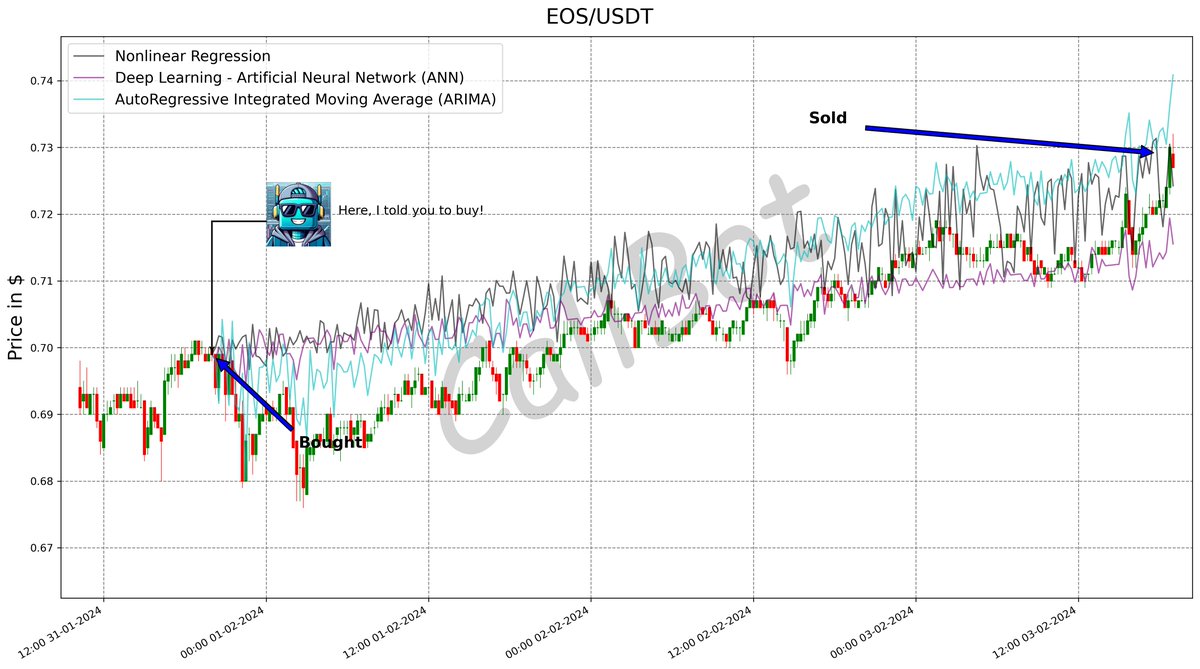Click the 00:00 03-02-2024 x-axis label
This screenshot has width=1200, height=669.
click(874, 631)
